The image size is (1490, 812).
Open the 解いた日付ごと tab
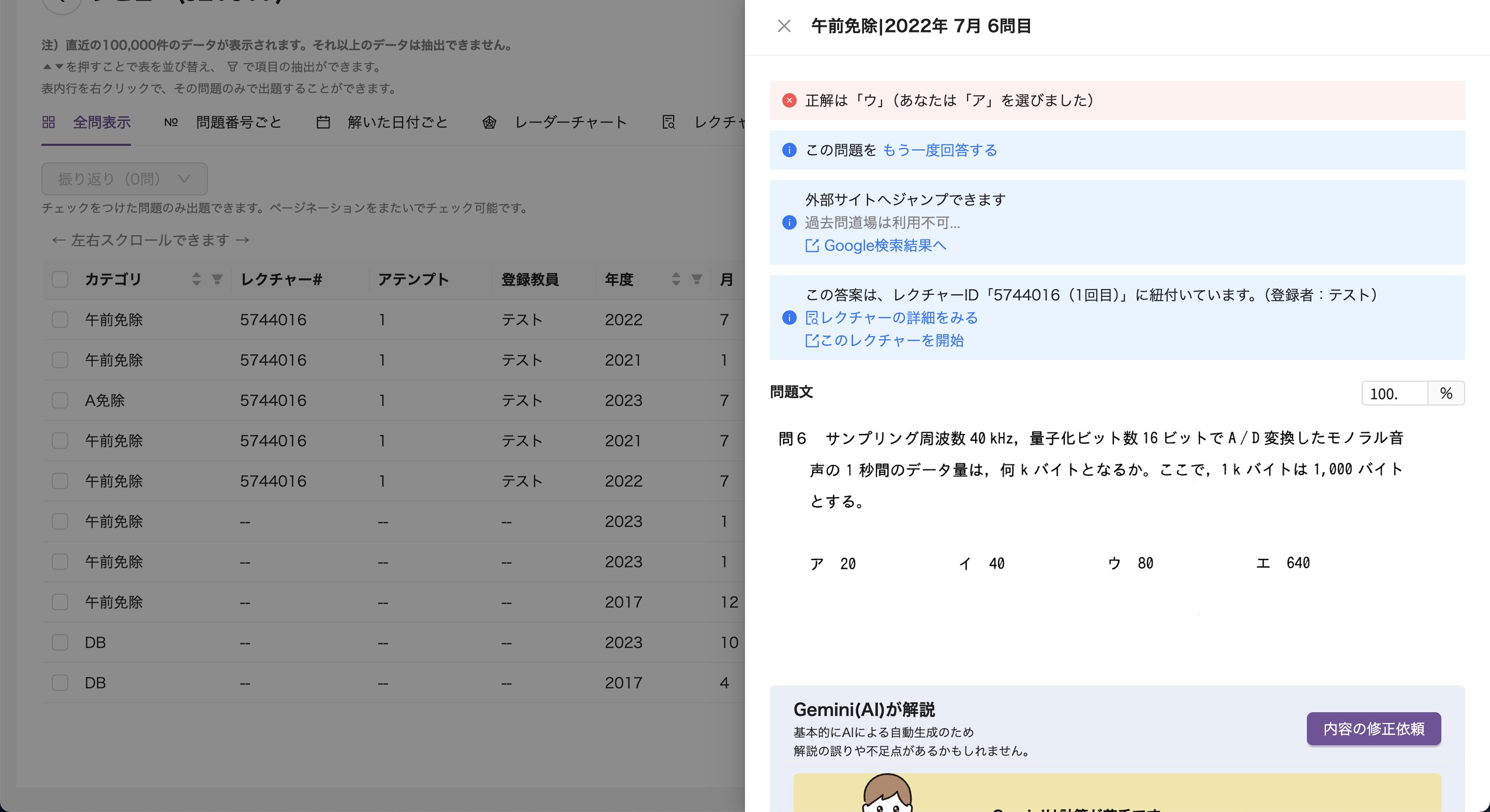point(397,123)
